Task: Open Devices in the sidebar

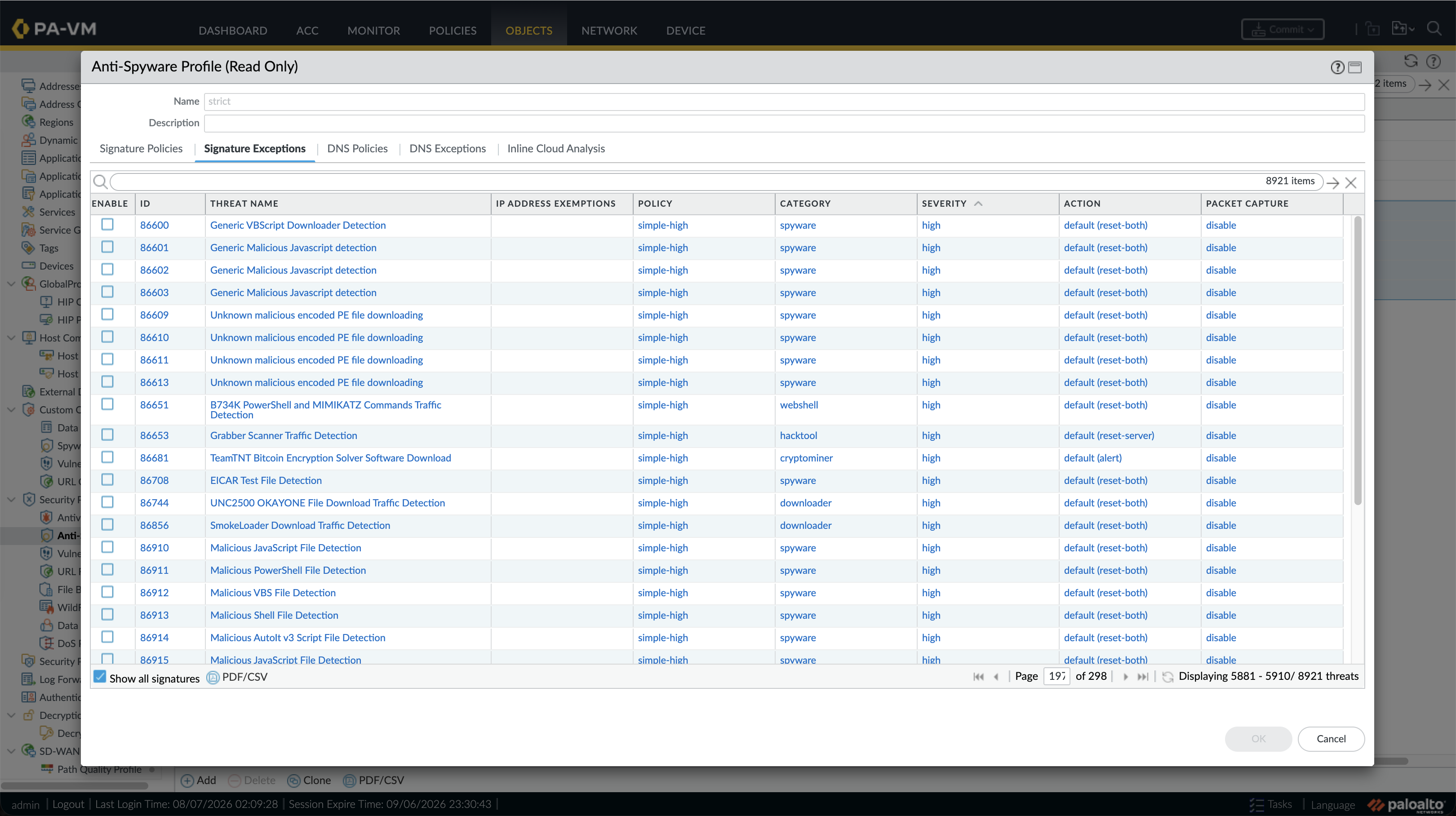Action: [x=56, y=266]
